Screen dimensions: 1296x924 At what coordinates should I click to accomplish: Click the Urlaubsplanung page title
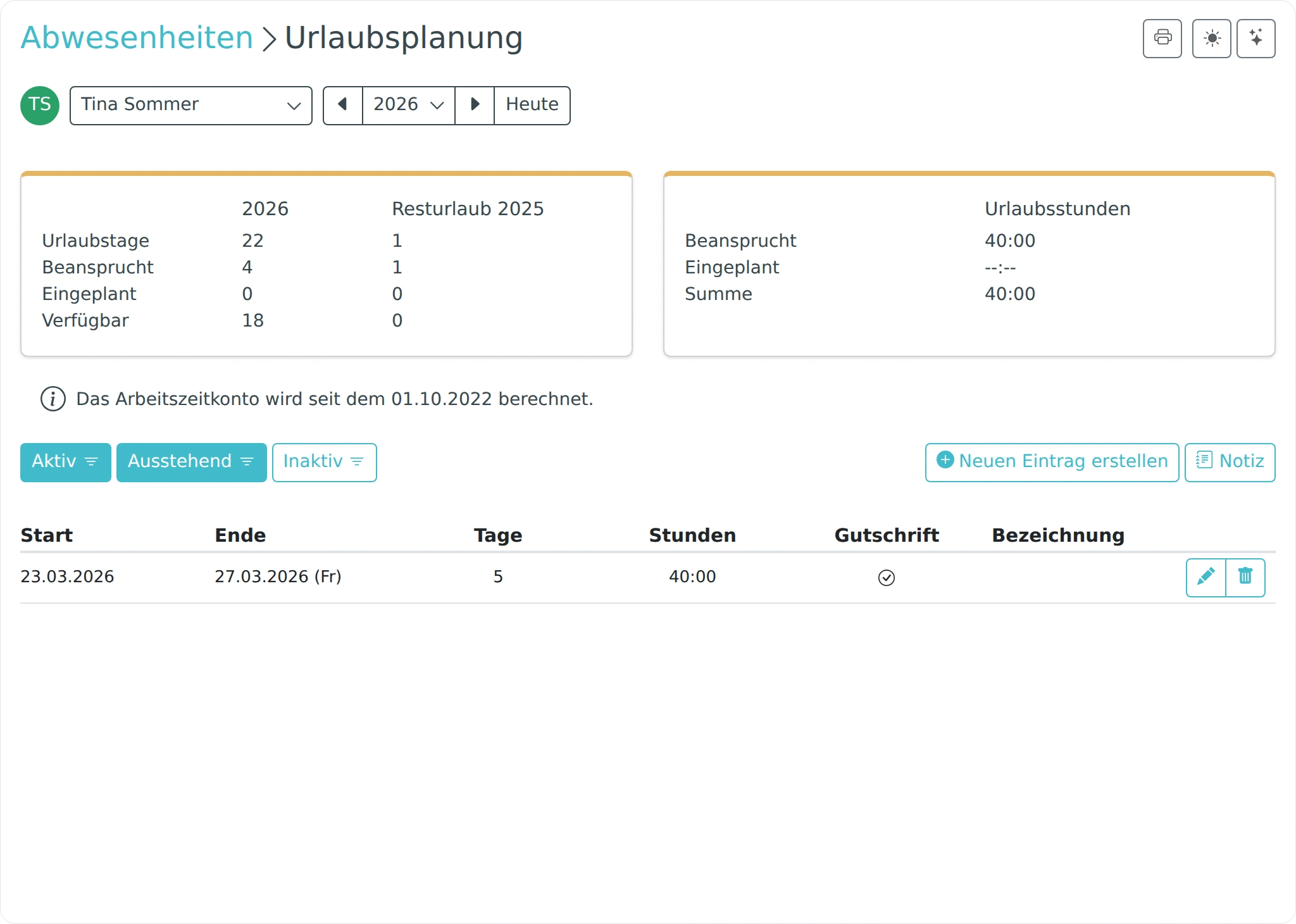coord(404,38)
